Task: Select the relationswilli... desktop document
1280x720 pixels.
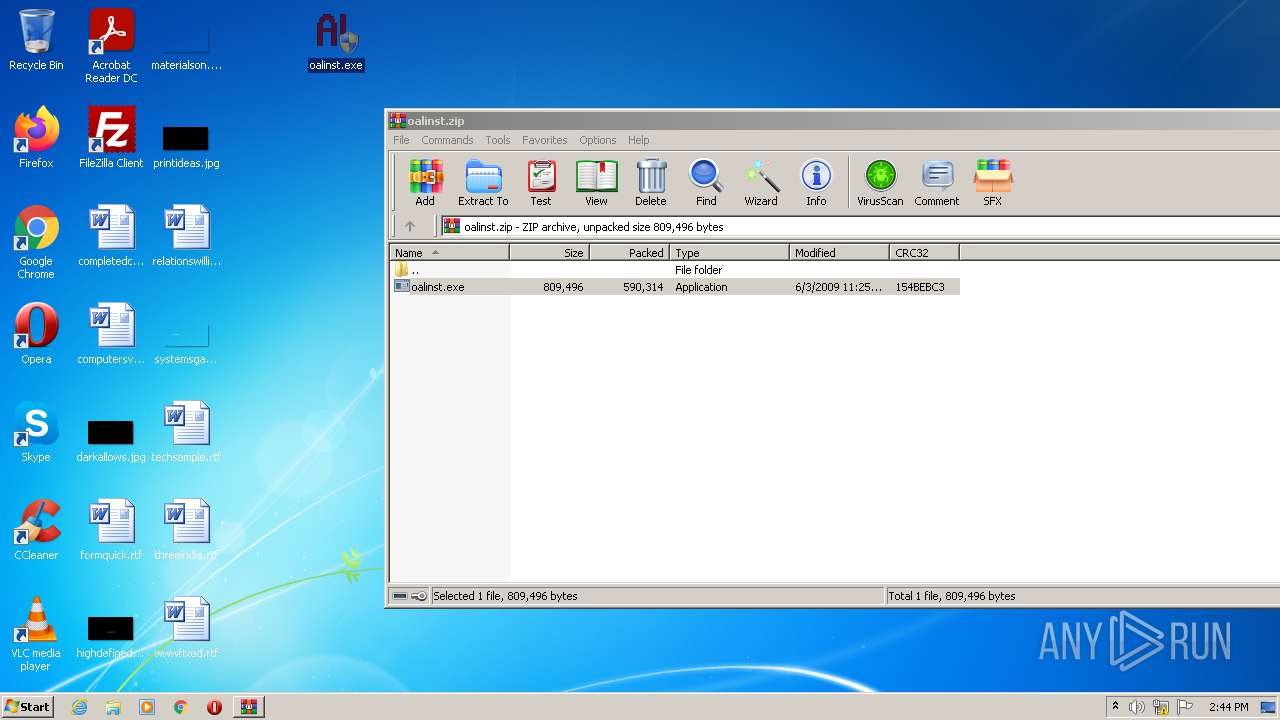Action: 186,236
